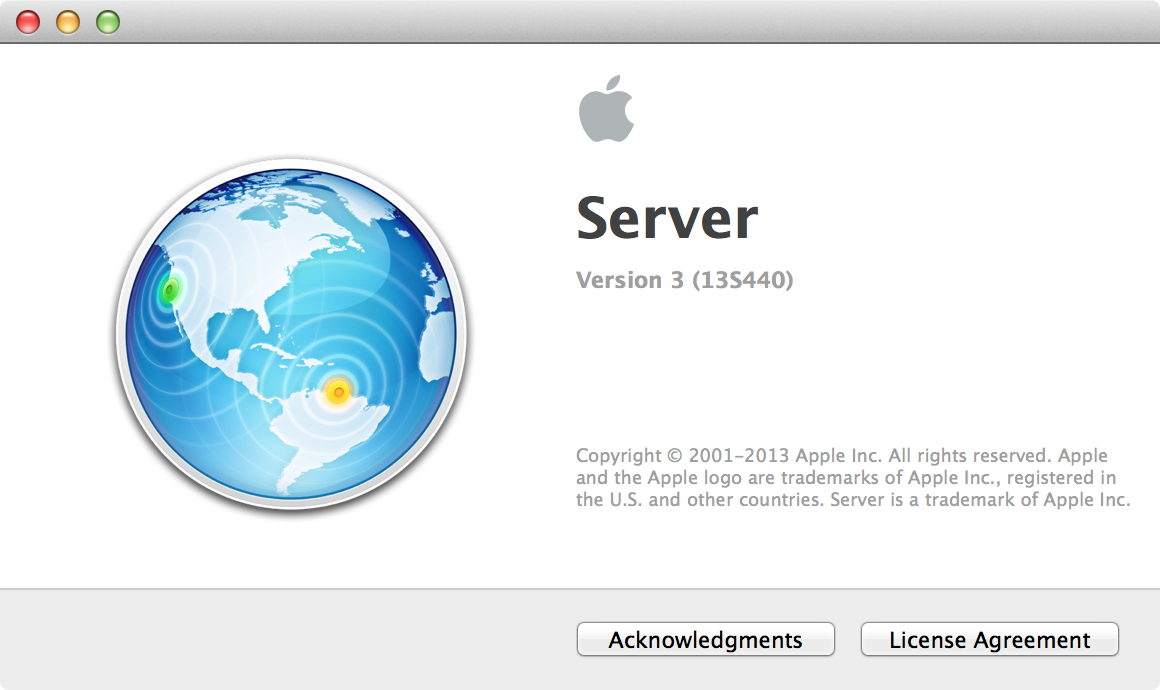
Task: Click the copyright notice paragraph
Action: [850, 478]
